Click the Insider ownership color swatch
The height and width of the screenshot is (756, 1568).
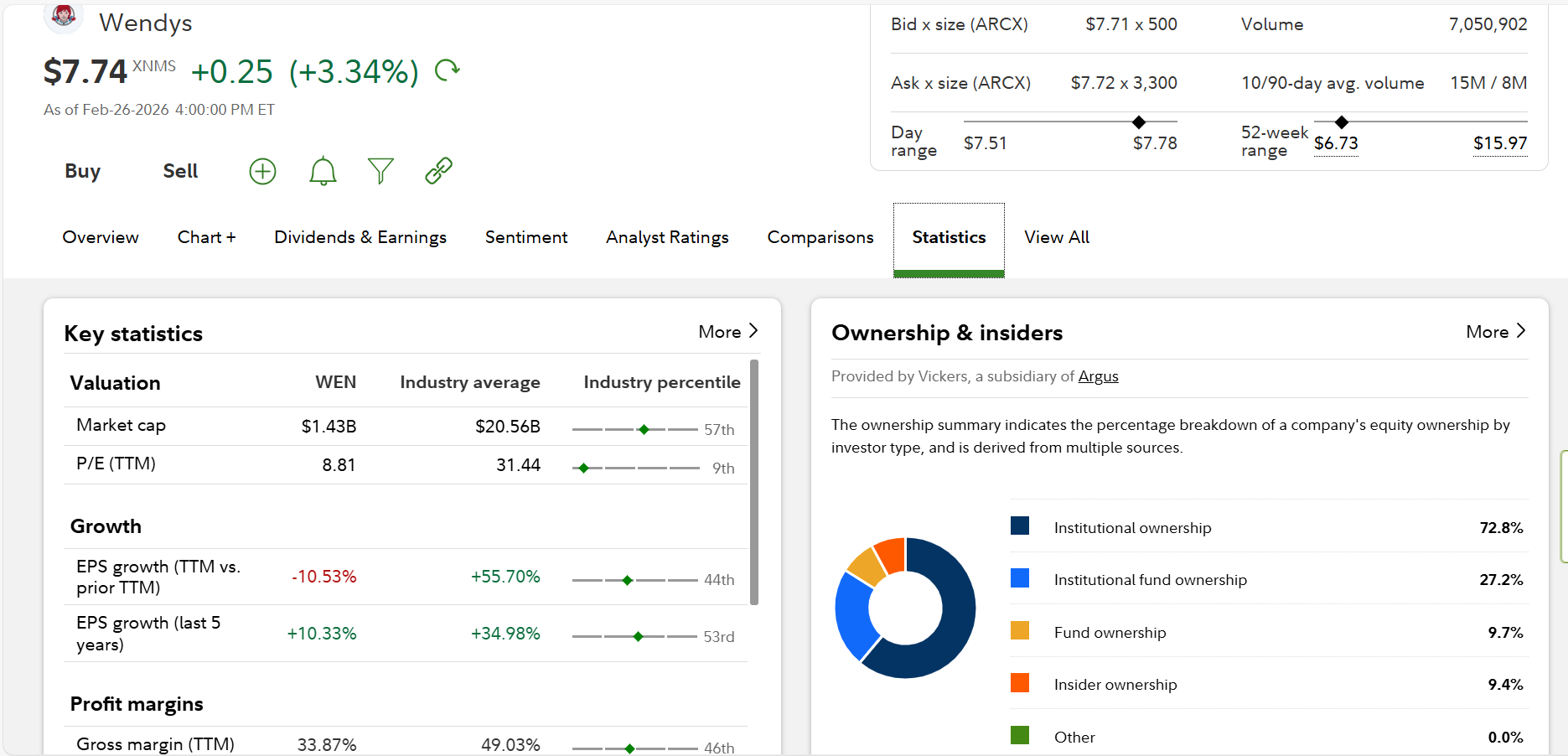click(1020, 682)
